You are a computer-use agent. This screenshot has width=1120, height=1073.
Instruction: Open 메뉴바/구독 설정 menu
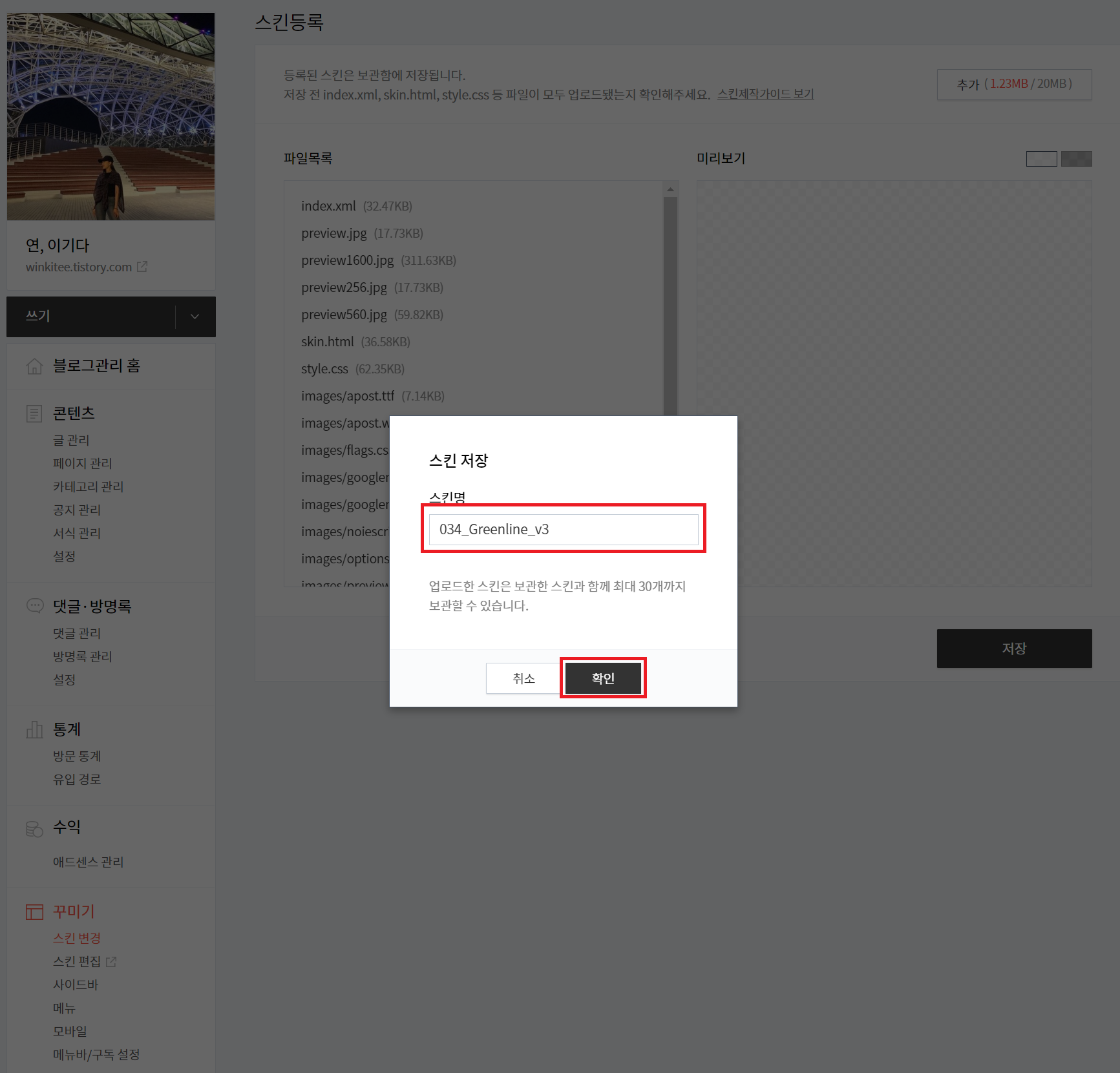tap(96, 1054)
